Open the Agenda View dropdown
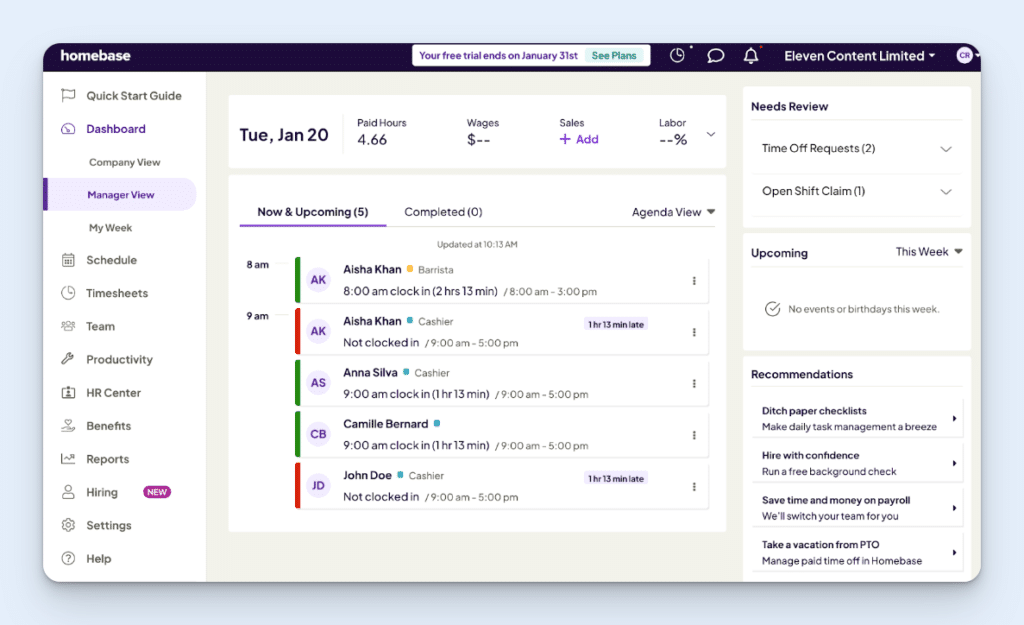Screen dimensions: 1024x625 (x=673, y=212)
